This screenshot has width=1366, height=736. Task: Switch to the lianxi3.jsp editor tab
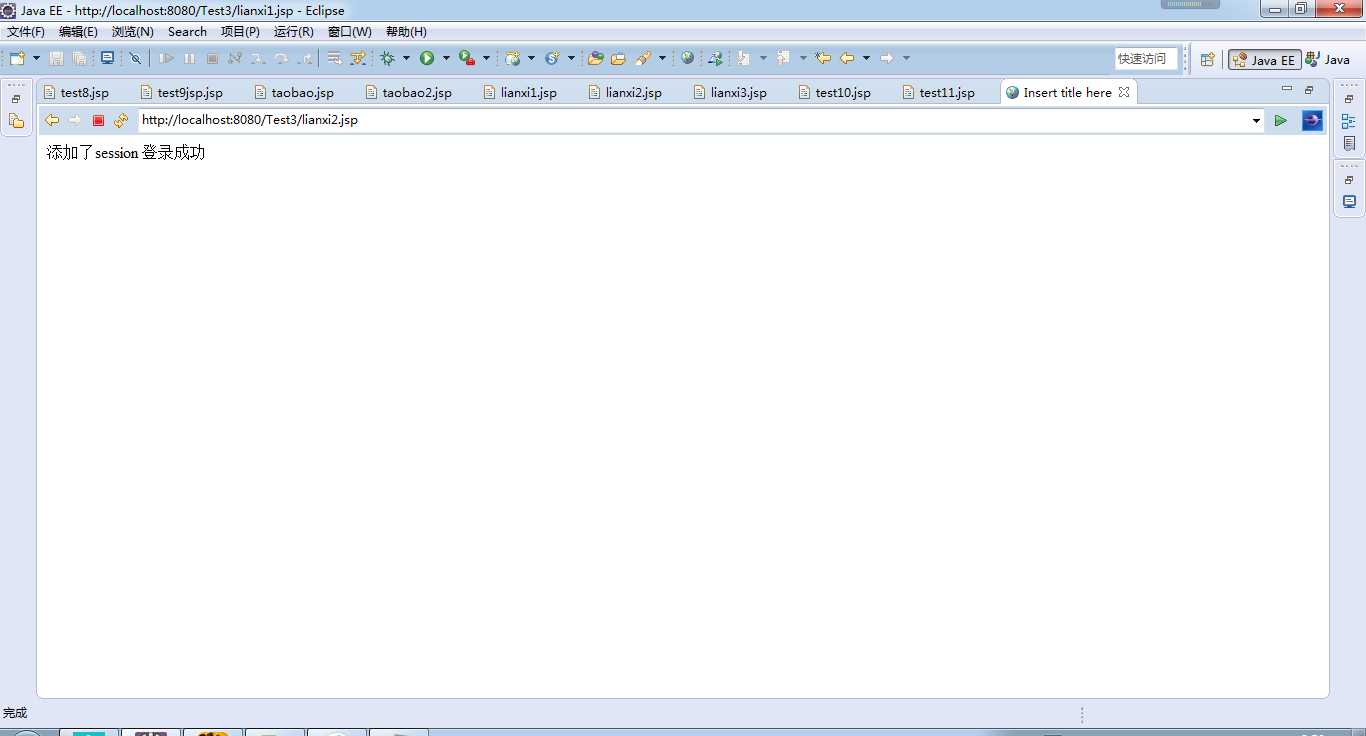(x=730, y=92)
